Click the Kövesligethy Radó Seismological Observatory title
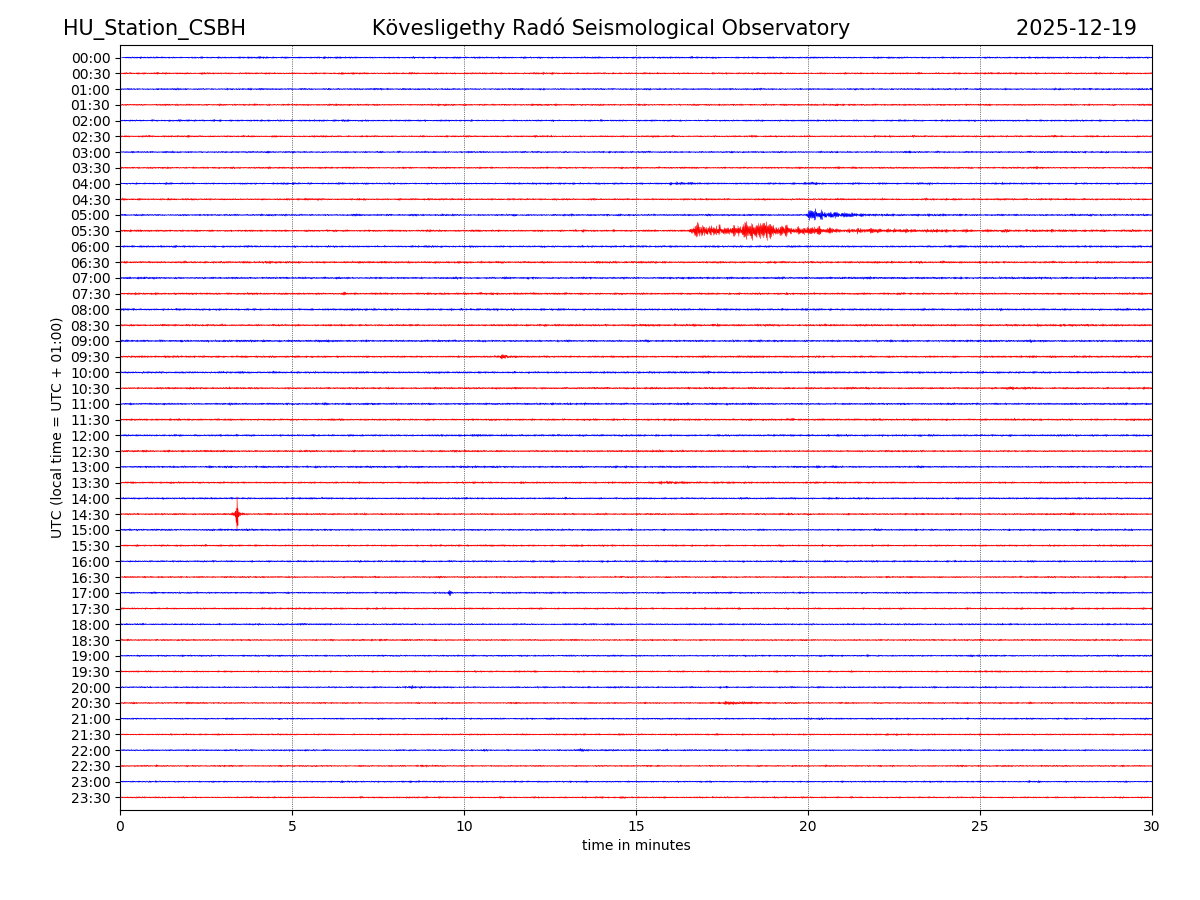Screen dimensions: 1200x900 point(610,29)
